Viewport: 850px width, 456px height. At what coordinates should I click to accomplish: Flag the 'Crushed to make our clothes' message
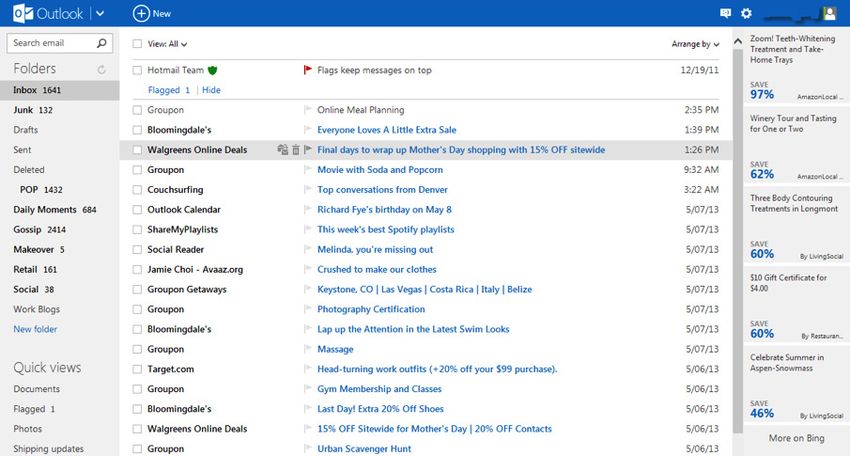(308, 269)
